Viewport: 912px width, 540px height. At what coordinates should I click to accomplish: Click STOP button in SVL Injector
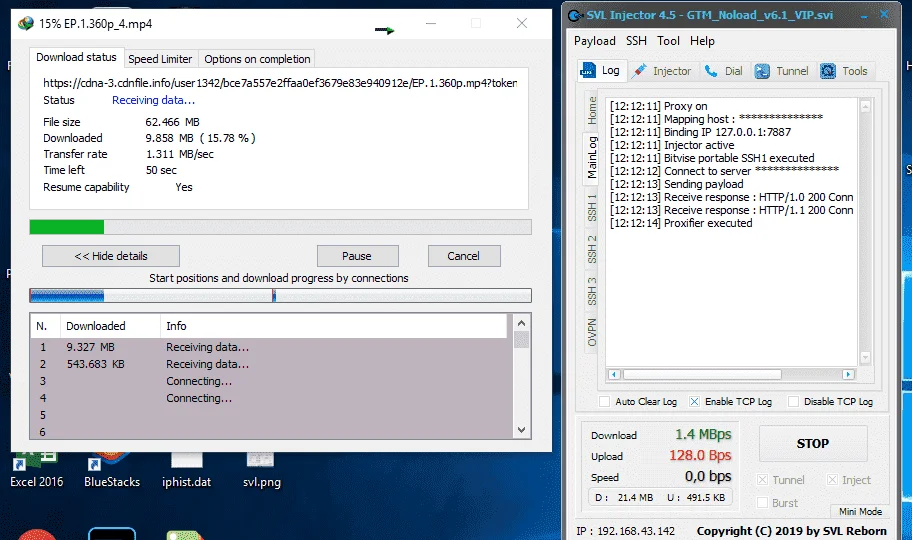tap(813, 443)
